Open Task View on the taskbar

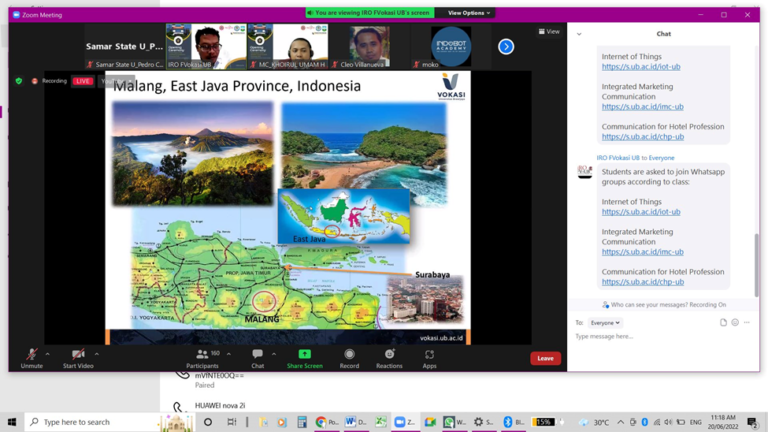click(232, 422)
